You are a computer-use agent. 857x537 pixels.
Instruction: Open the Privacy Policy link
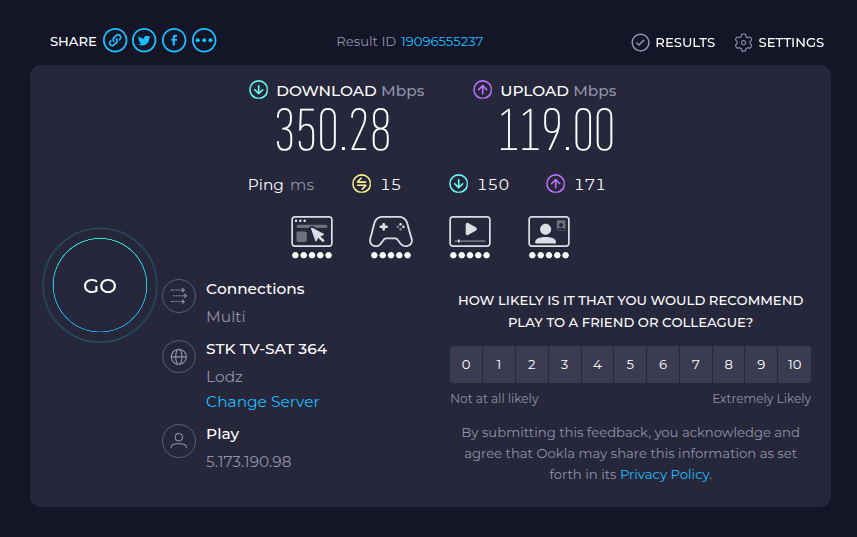coord(665,474)
